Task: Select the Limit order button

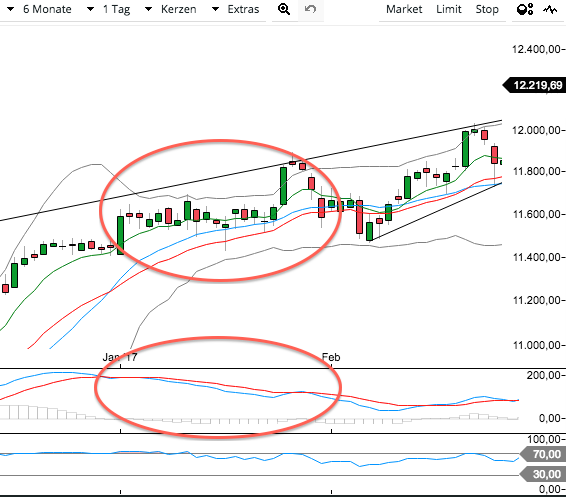Action: point(449,9)
